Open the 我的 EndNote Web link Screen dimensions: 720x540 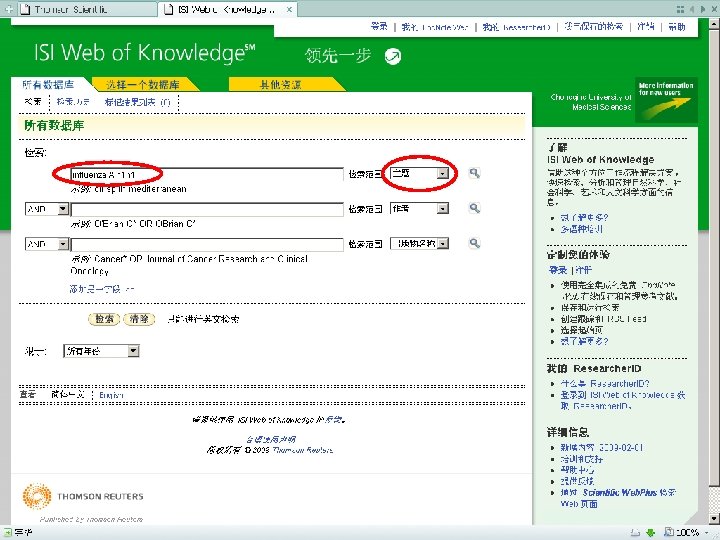[x=434, y=27]
